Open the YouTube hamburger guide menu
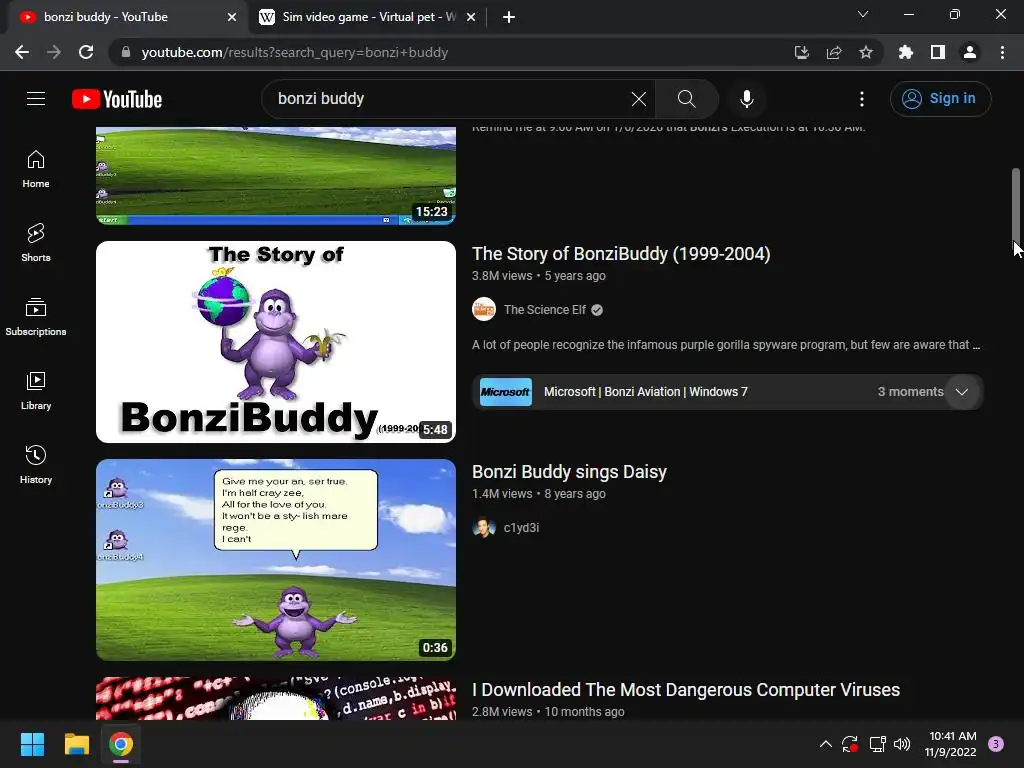The width and height of the screenshot is (1024, 768). pyautogui.click(x=36, y=99)
